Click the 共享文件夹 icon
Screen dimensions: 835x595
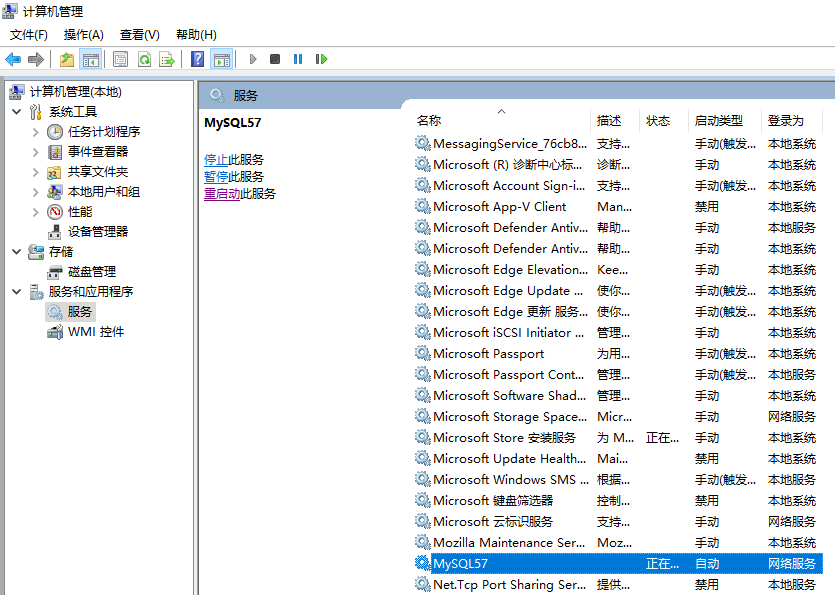click(x=54, y=172)
